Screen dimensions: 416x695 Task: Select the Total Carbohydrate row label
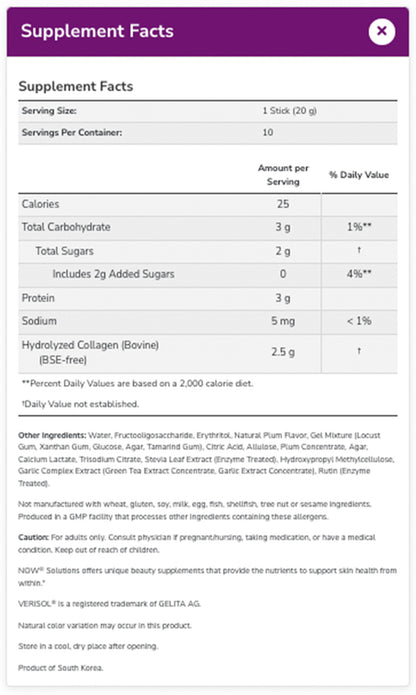66,227
